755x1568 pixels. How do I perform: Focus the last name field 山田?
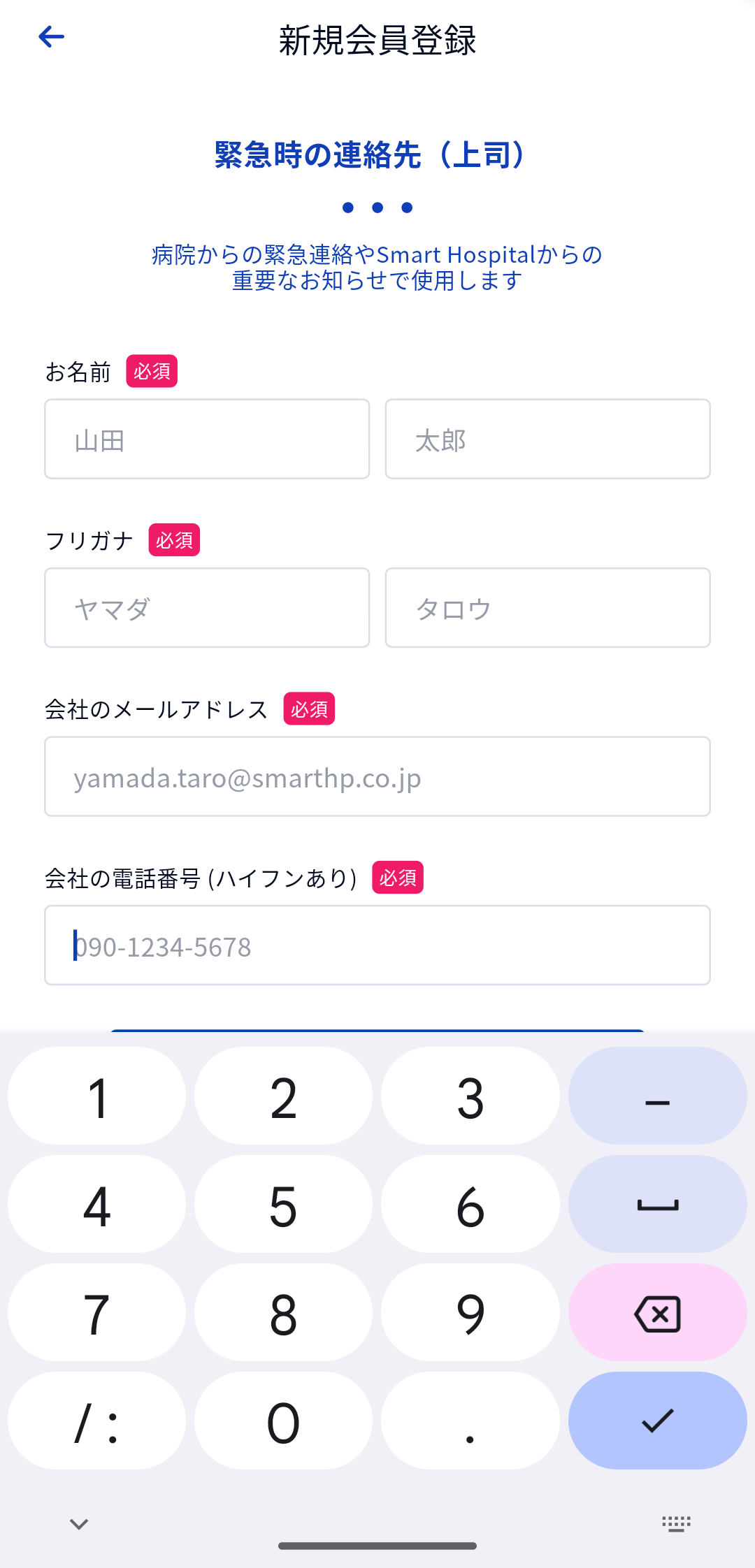tap(207, 440)
